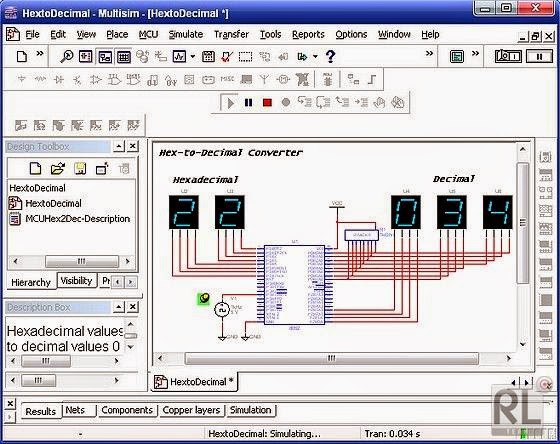Viewport: 560px width, 444px height.
Task: Place a Basic resistor component
Action: [40, 79]
